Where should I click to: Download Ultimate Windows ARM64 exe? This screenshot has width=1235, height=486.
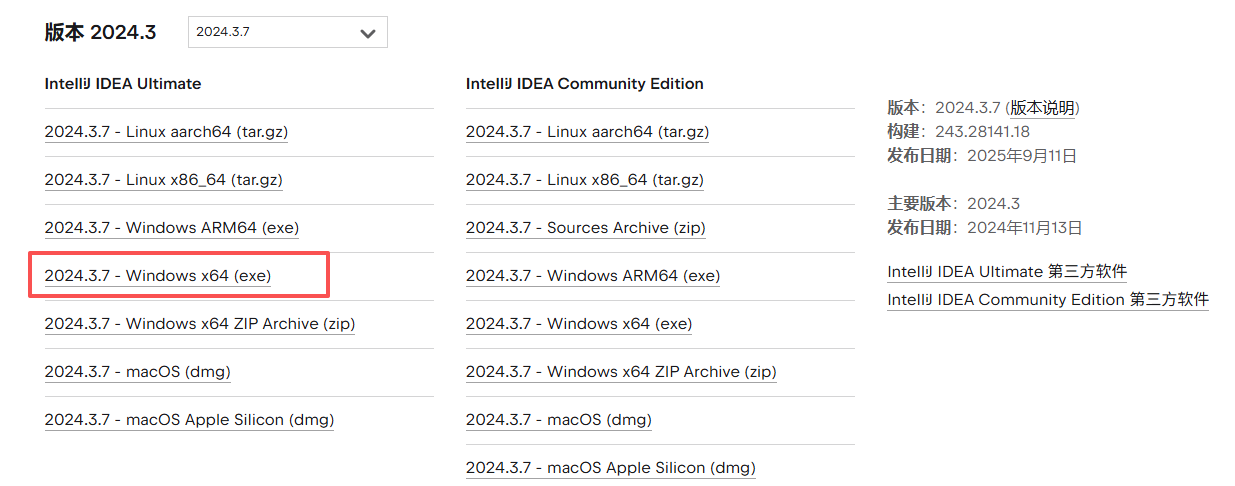(171, 228)
